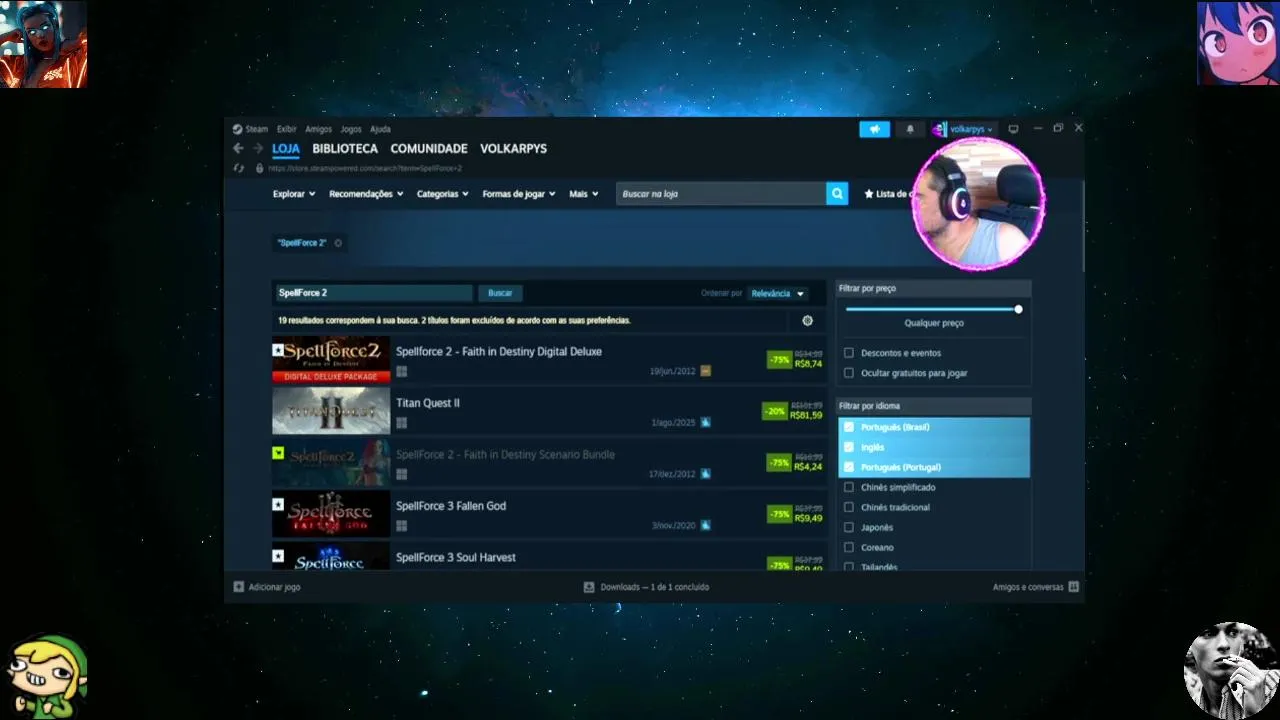
Task: Open the Jogos menu
Action: point(351,129)
